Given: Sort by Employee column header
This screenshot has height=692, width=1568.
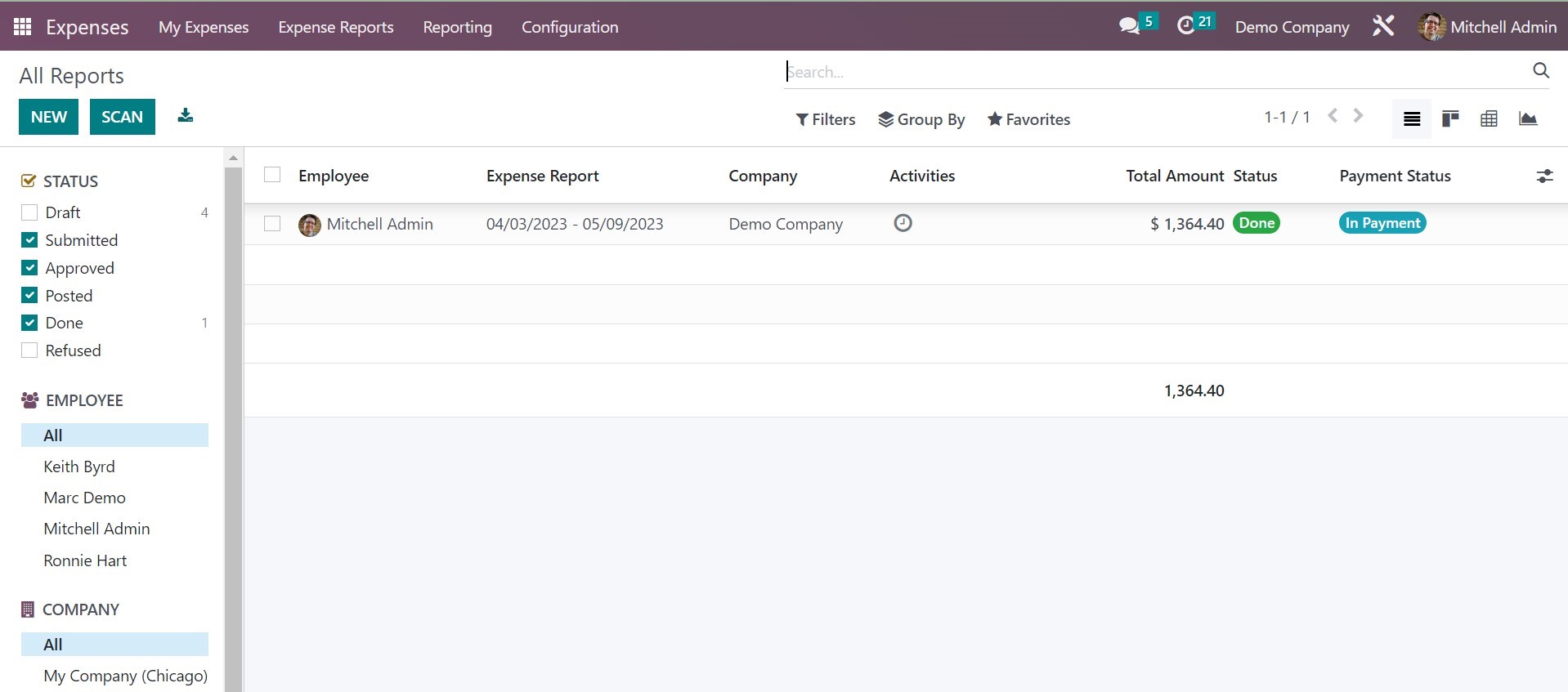Looking at the screenshot, I should [x=334, y=176].
